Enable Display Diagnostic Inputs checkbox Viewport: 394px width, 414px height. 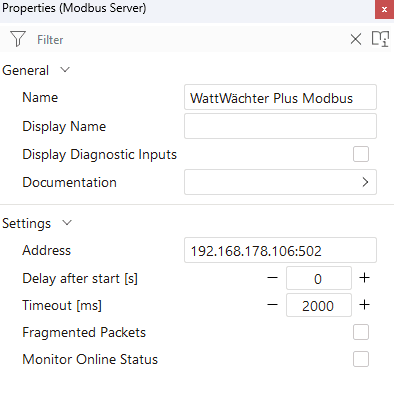361,154
